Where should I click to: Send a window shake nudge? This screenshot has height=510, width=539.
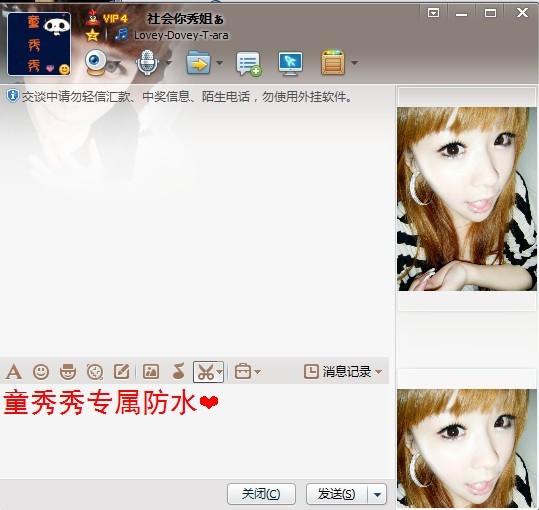coord(95,372)
